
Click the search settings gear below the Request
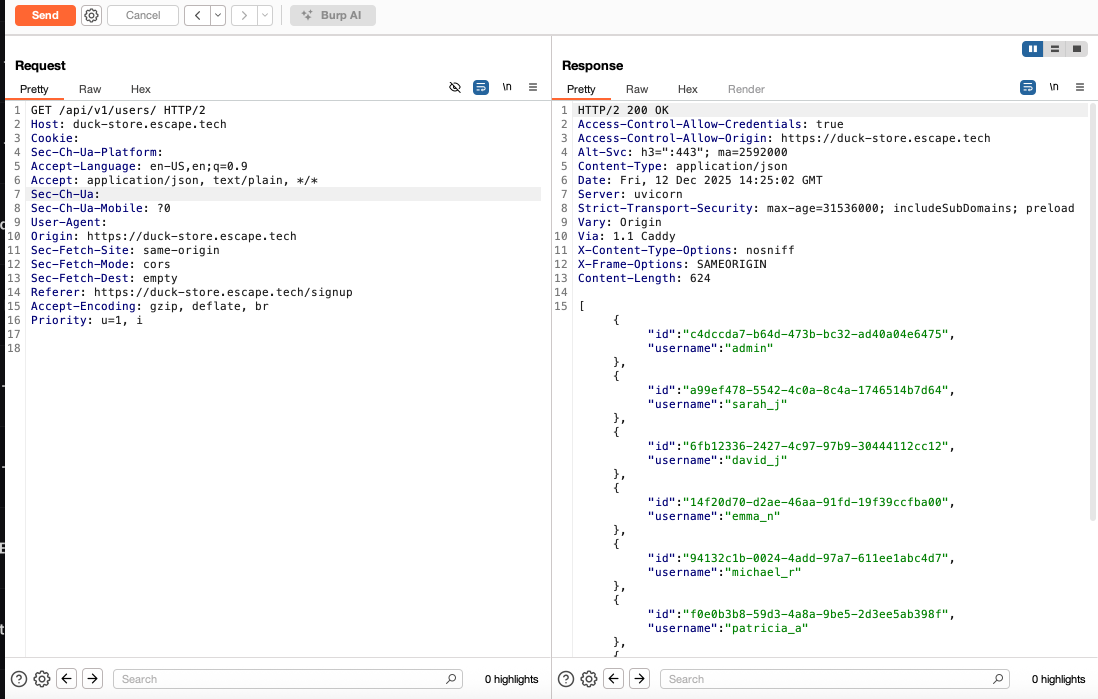click(41, 678)
